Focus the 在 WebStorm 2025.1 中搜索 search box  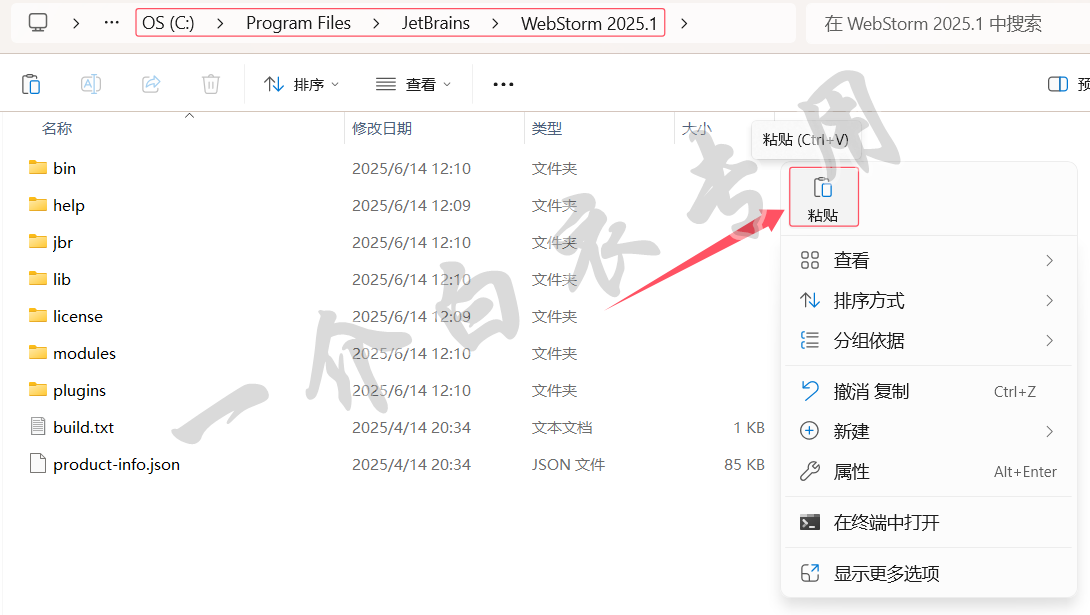click(947, 24)
